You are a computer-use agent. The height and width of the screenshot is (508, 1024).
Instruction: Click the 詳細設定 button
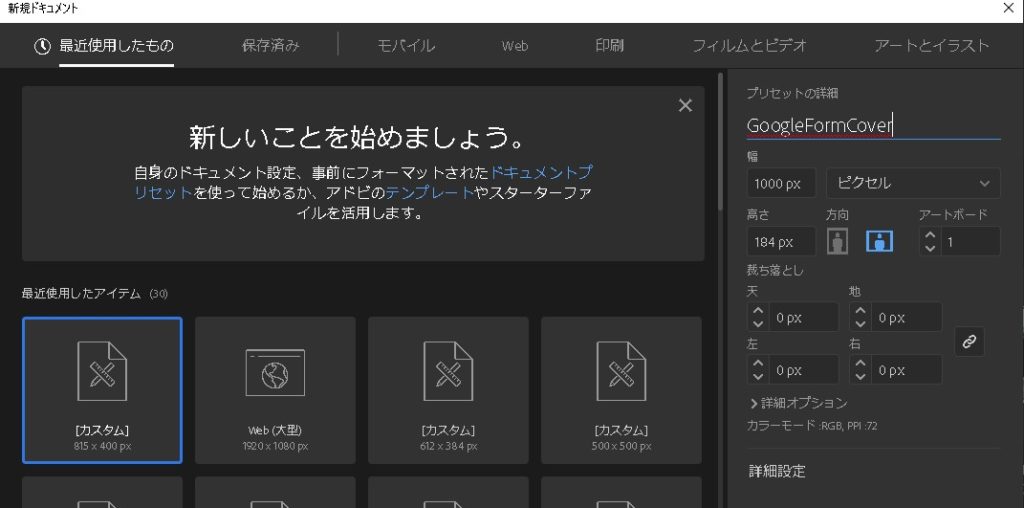pos(777,471)
